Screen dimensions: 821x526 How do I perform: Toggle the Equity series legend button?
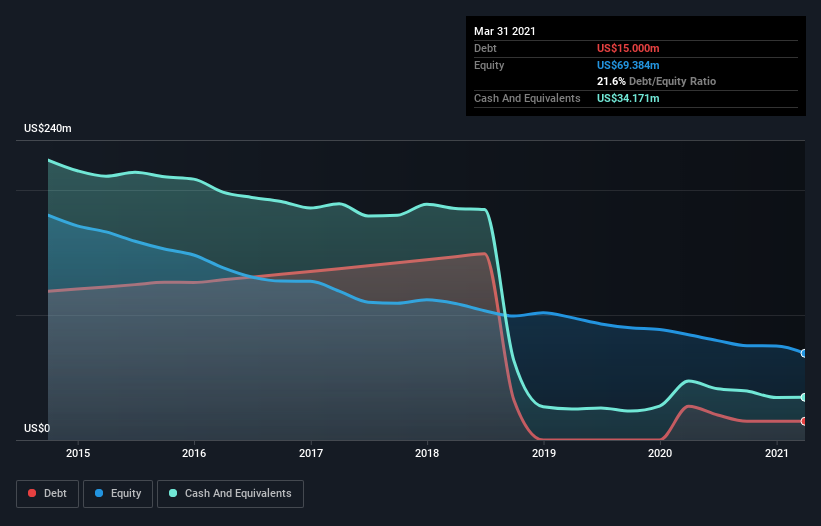click(118, 494)
